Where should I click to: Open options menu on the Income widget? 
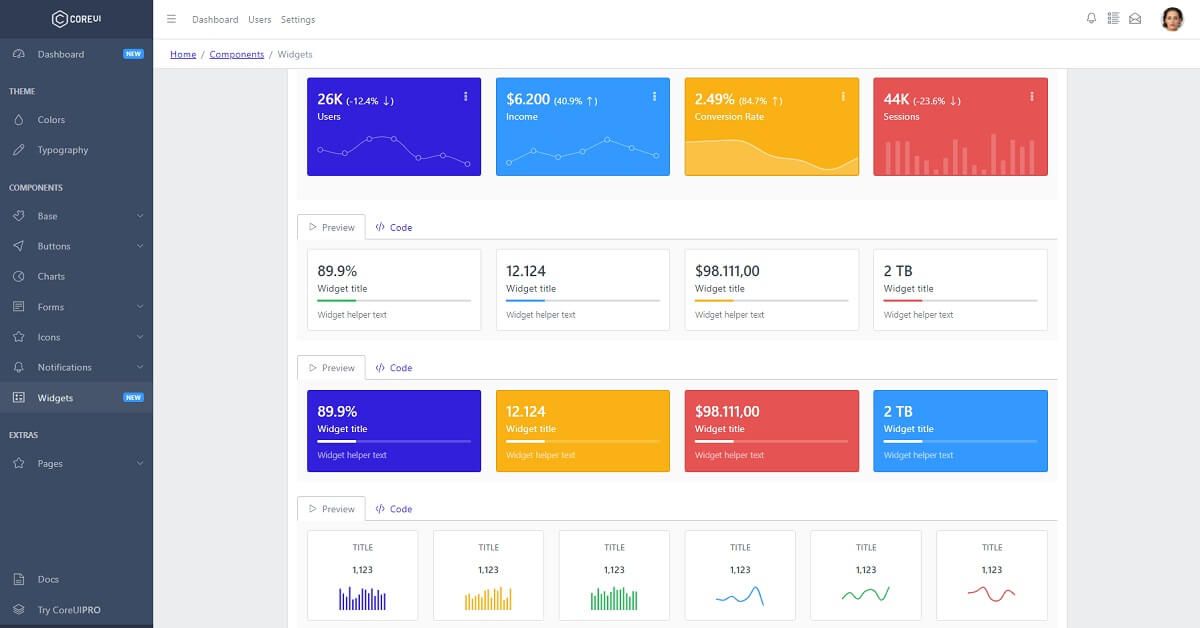click(654, 96)
